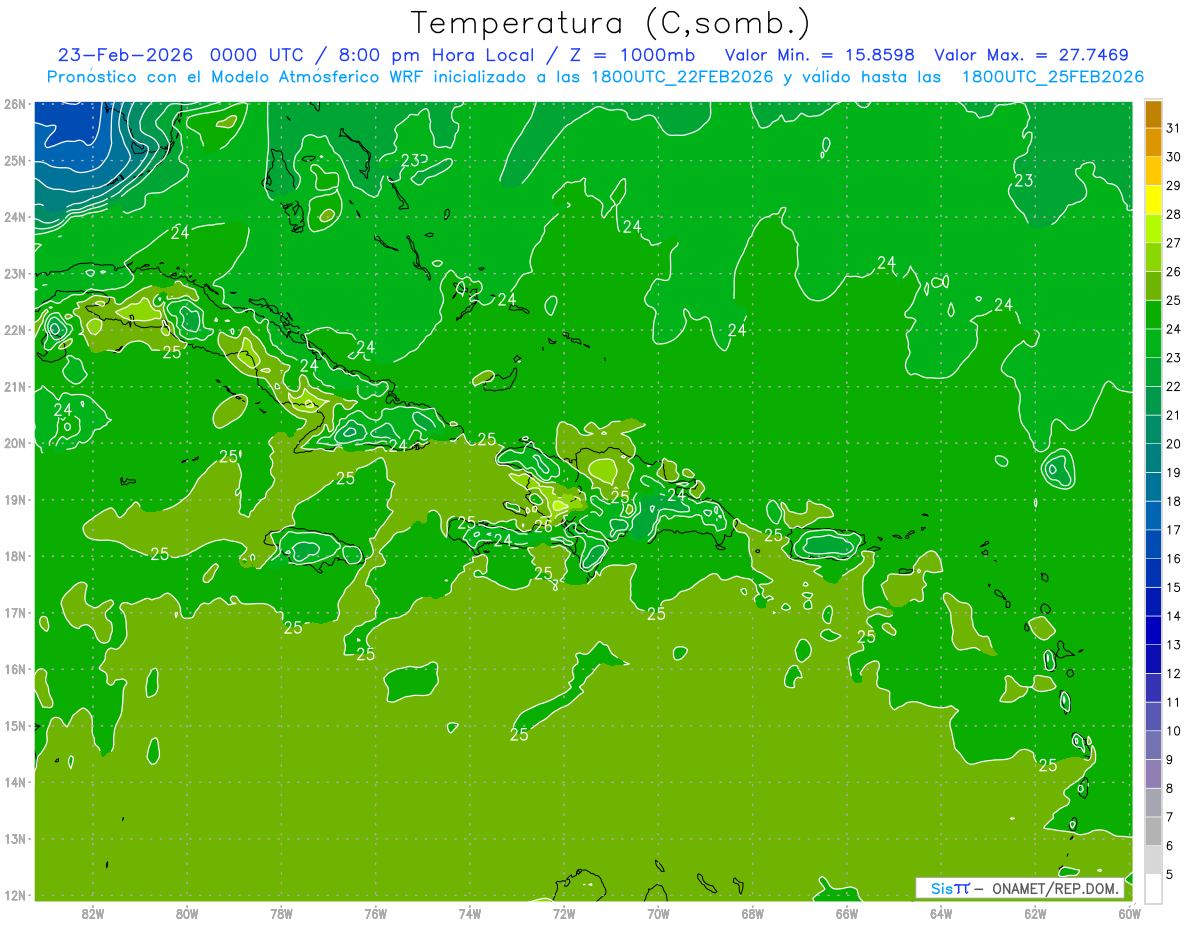Click the valid-until time '1800UTC_25FEB2026'
Screen dimensions: 1200x927
pos(1053,77)
